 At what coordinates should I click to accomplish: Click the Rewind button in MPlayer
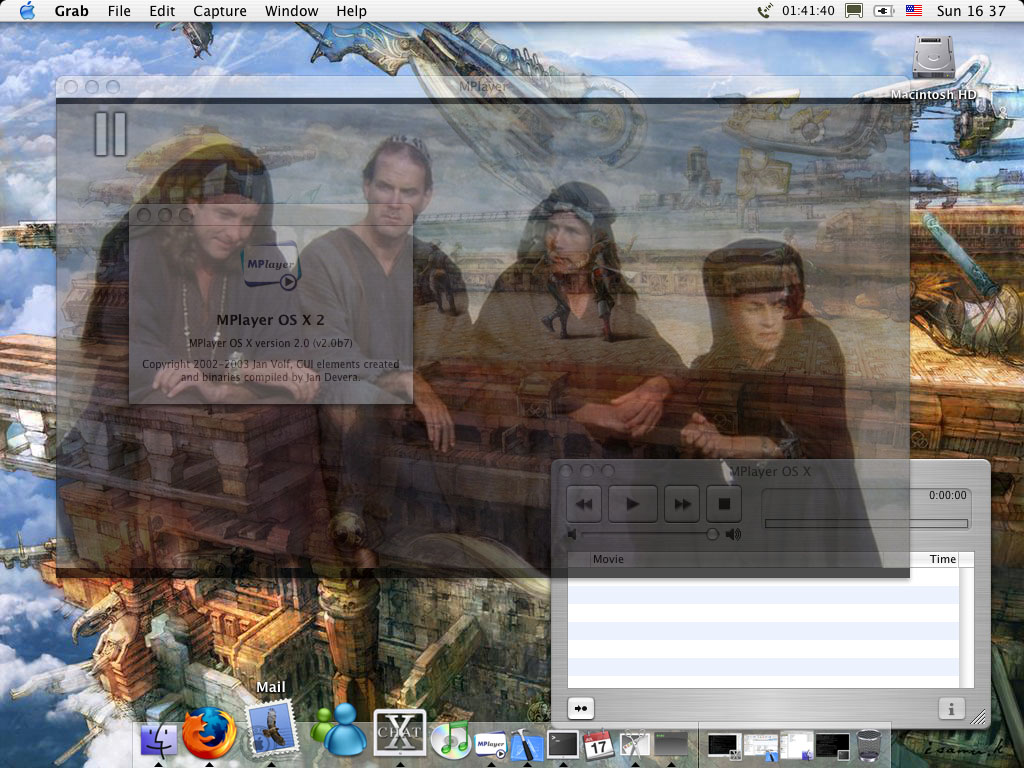click(x=584, y=504)
